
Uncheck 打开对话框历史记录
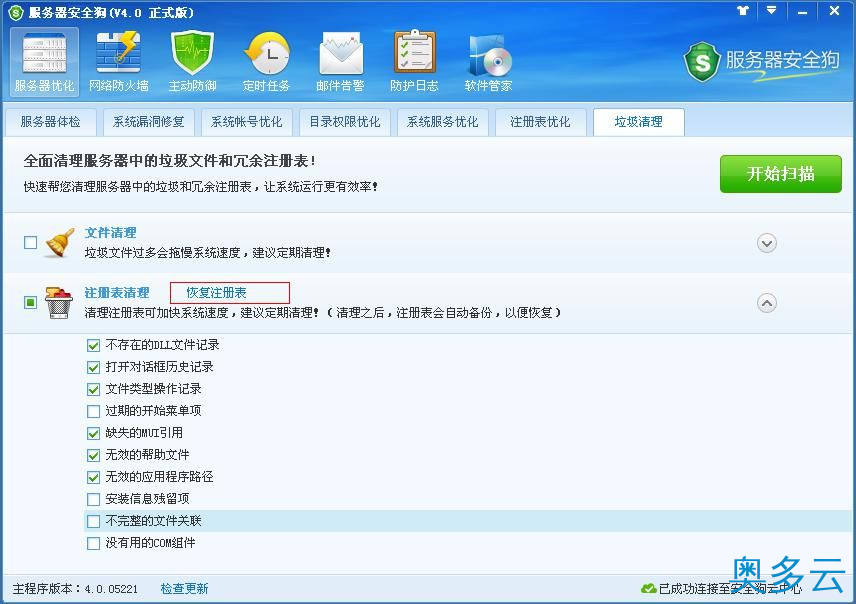93,368
